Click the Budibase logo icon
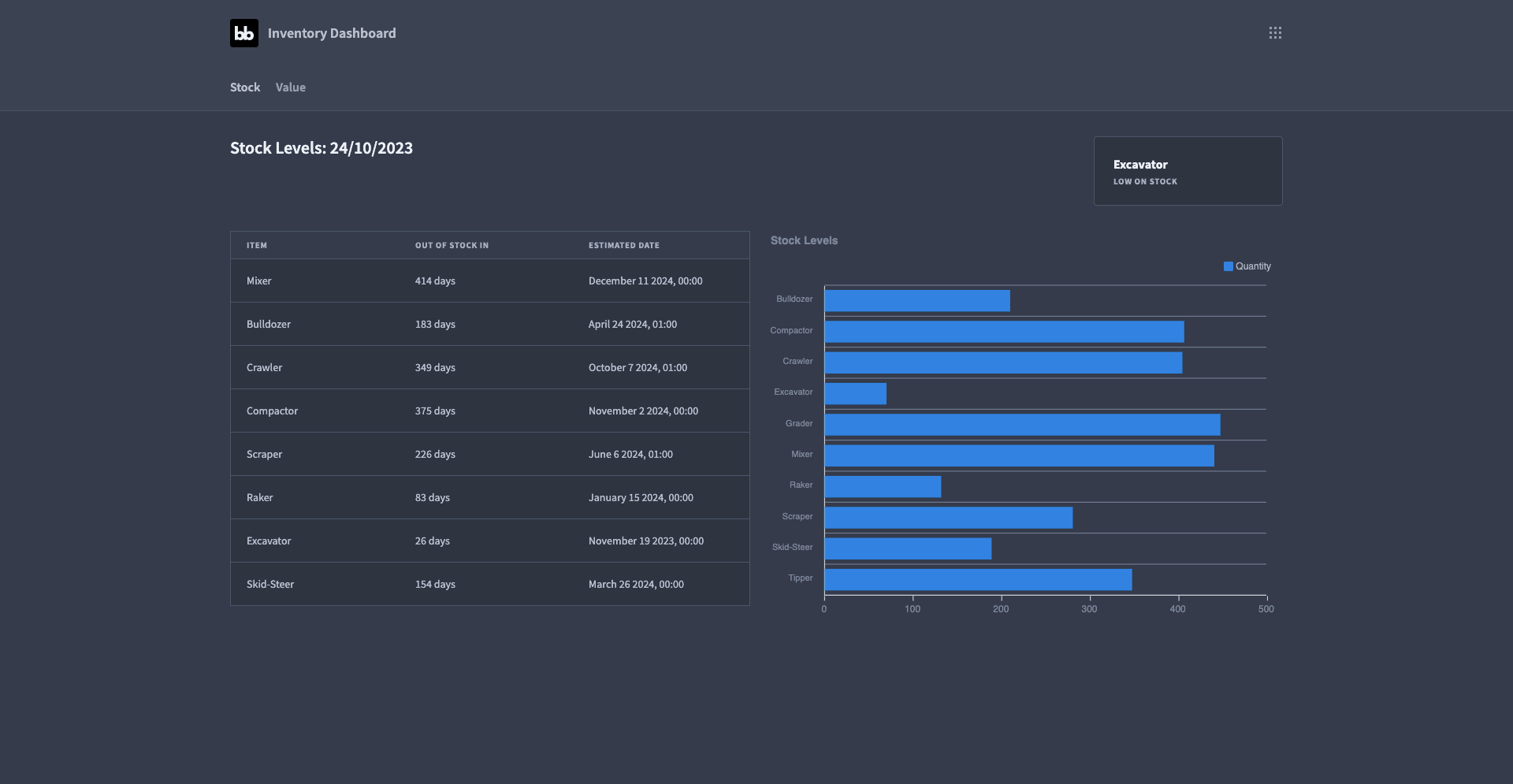Image resolution: width=1513 pixels, height=784 pixels. click(244, 33)
